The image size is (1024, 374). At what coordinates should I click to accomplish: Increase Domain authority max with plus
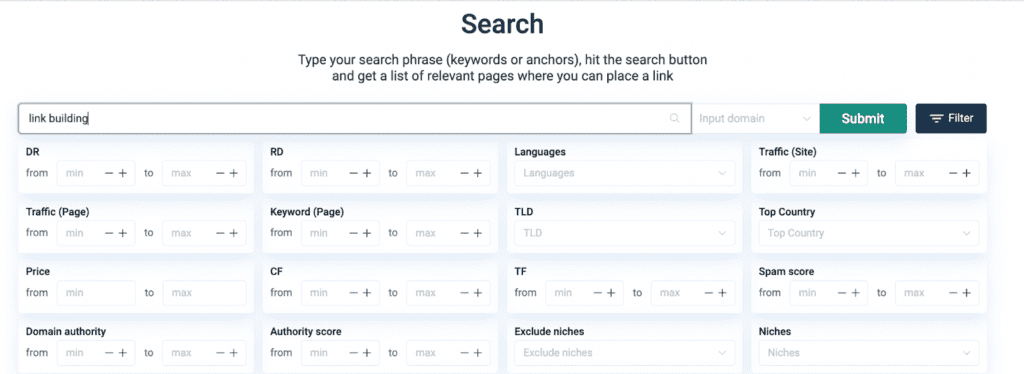(x=233, y=353)
